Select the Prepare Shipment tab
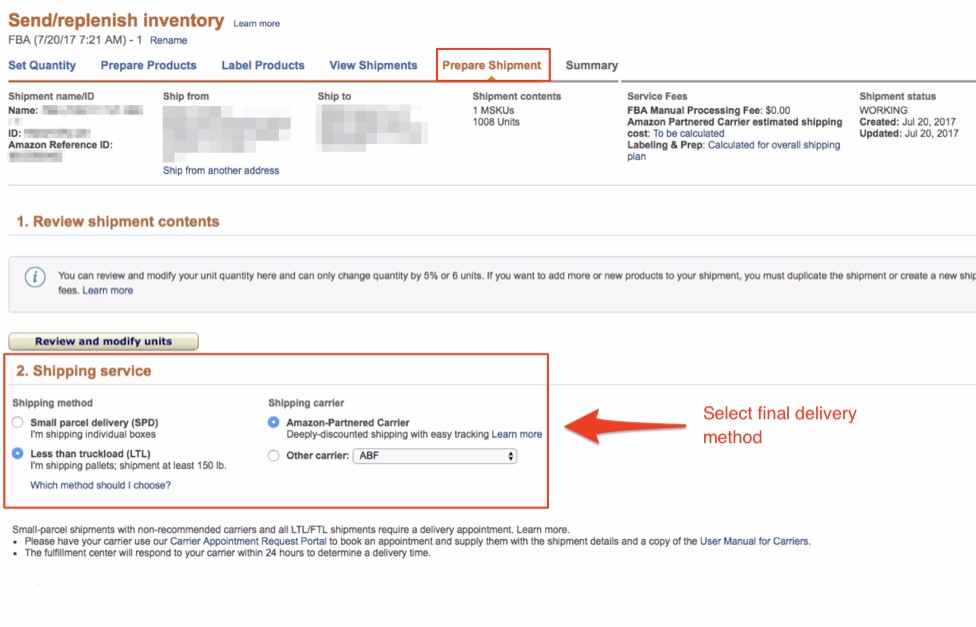The height and width of the screenshot is (627, 976). coord(492,65)
